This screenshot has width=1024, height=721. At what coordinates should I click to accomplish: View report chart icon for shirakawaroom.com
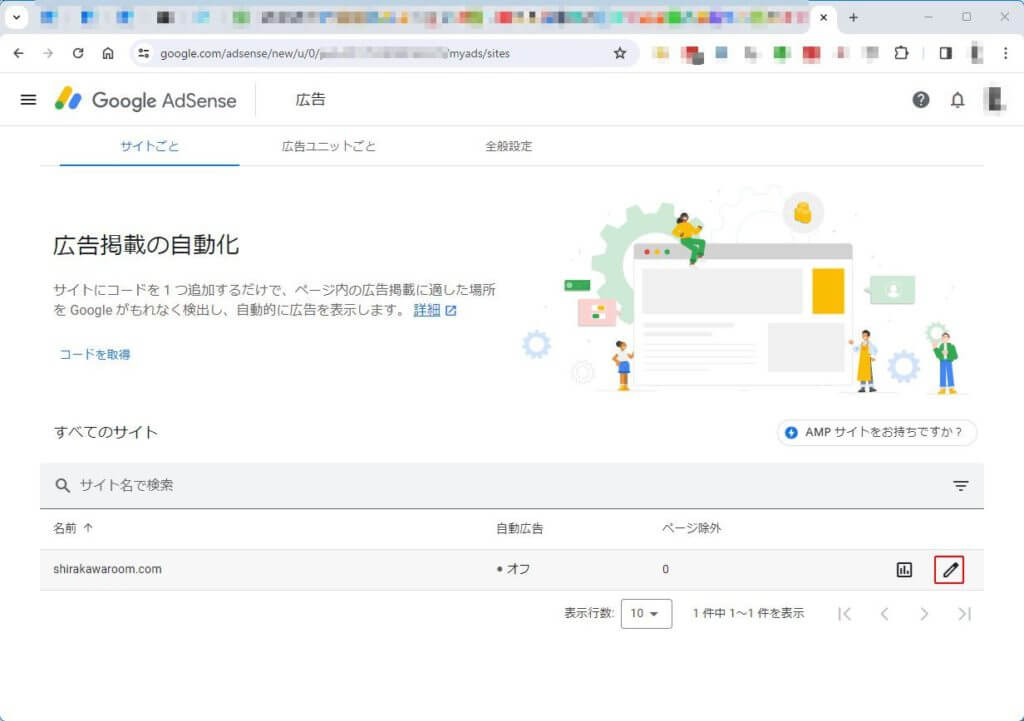click(x=904, y=570)
